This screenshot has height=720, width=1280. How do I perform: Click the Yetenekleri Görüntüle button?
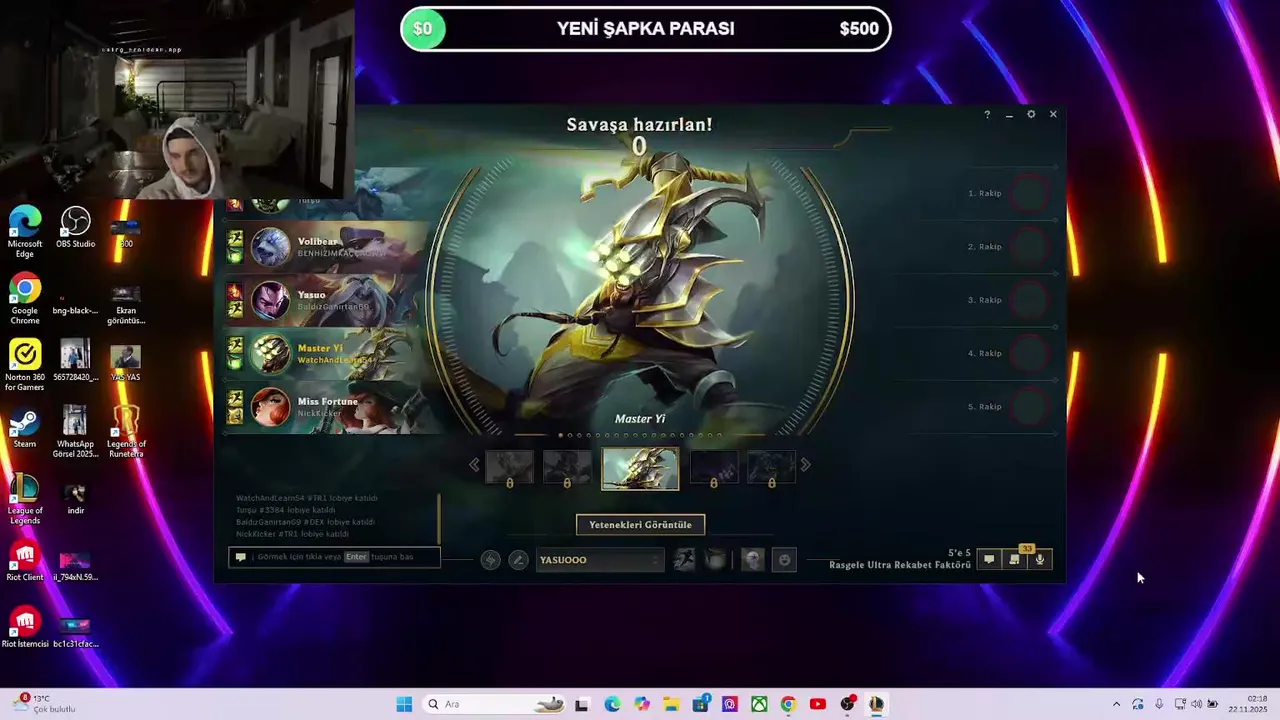click(640, 525)
